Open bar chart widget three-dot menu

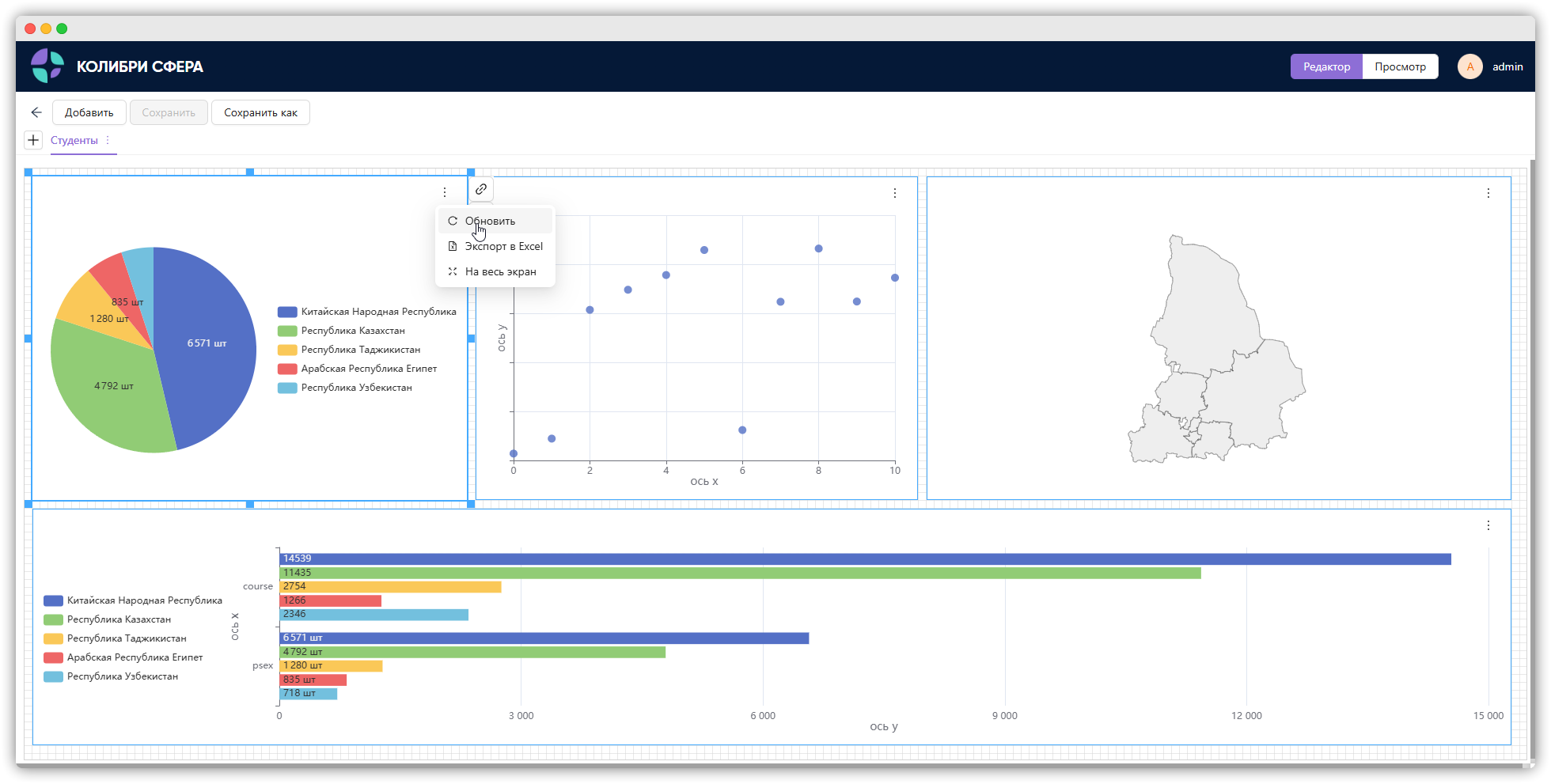click(1488, 525)
